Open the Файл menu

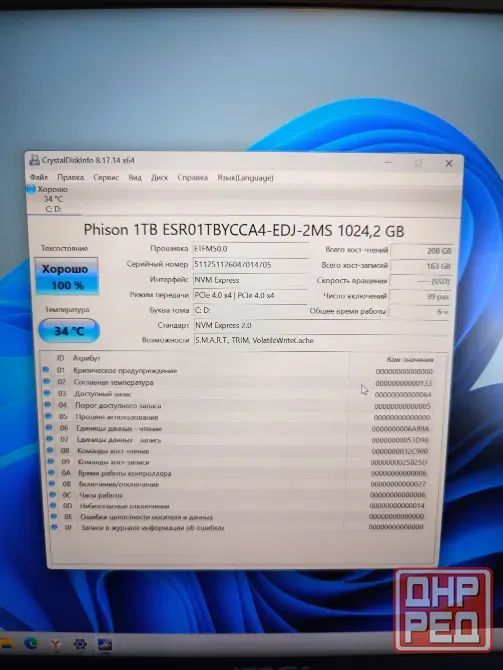tap(39, 177)
